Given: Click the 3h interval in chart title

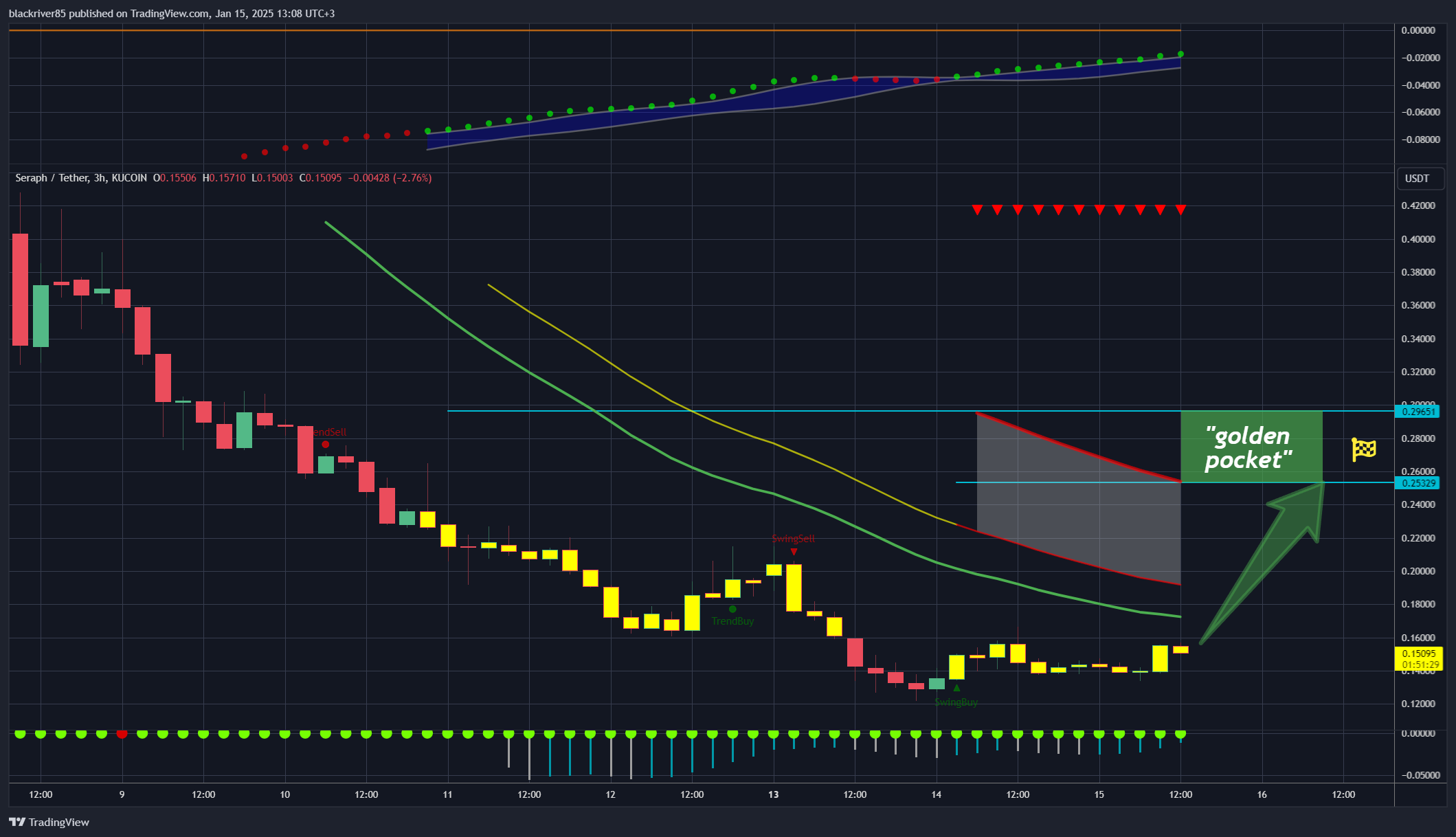Looking at the screenshot, I should point(100,178).
